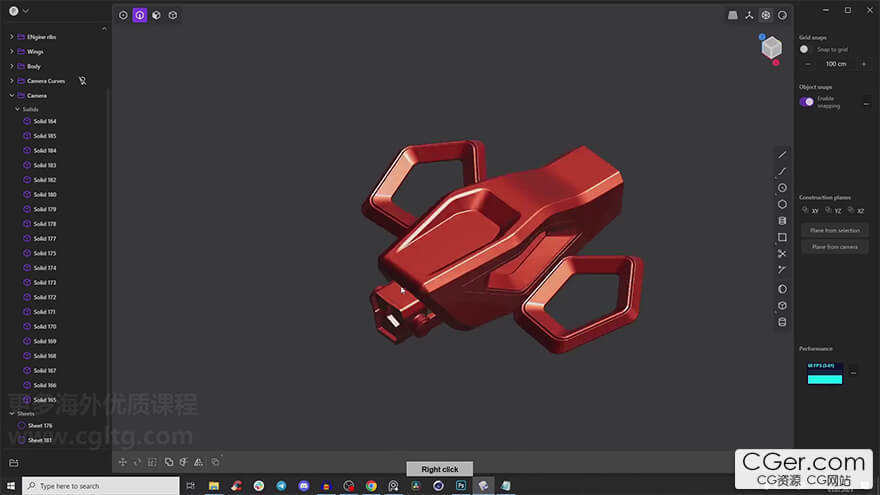Screen dimensions: 880x495
Task: Click the taskbar search box
Action: pos(101,485)
